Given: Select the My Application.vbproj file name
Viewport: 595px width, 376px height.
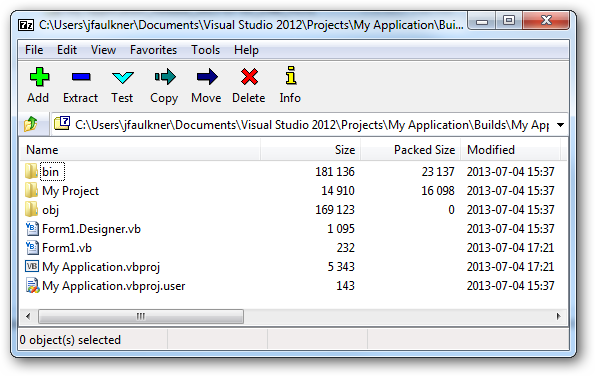Looking at the screenshot, I should pyautogui.click(x=101, y=267).
